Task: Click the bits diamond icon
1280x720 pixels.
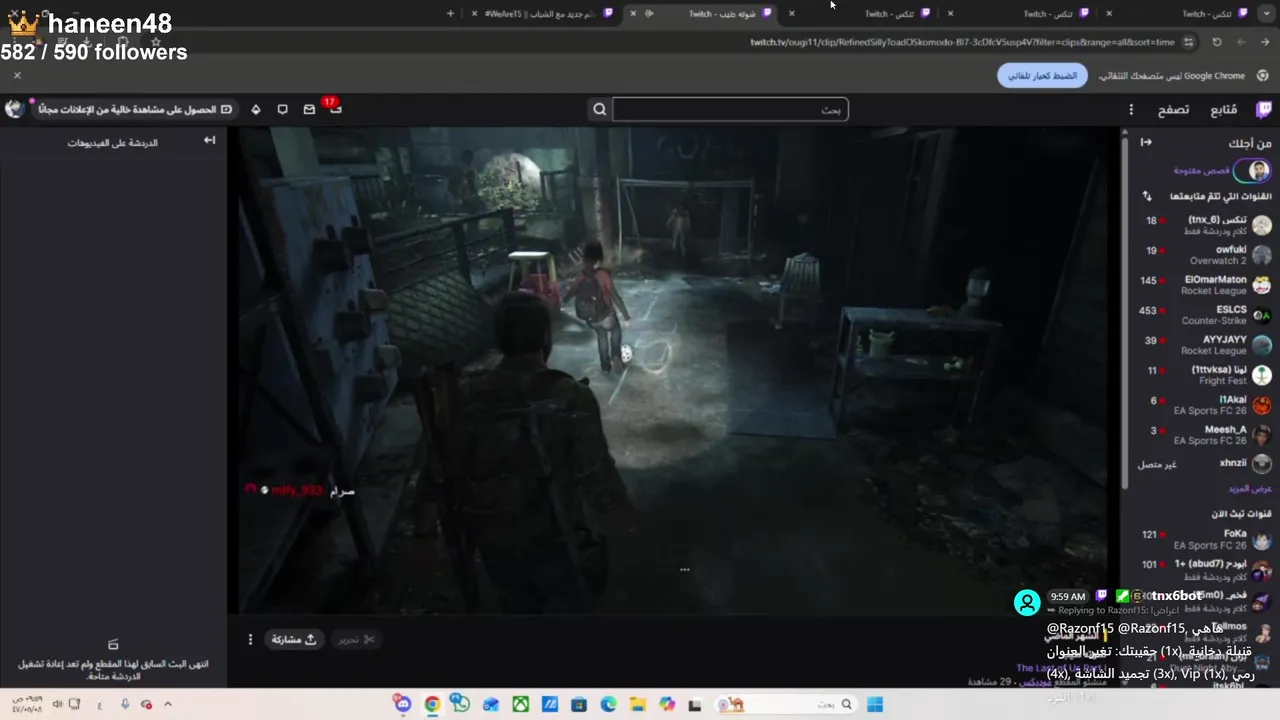Action: [x=256, y=109]
